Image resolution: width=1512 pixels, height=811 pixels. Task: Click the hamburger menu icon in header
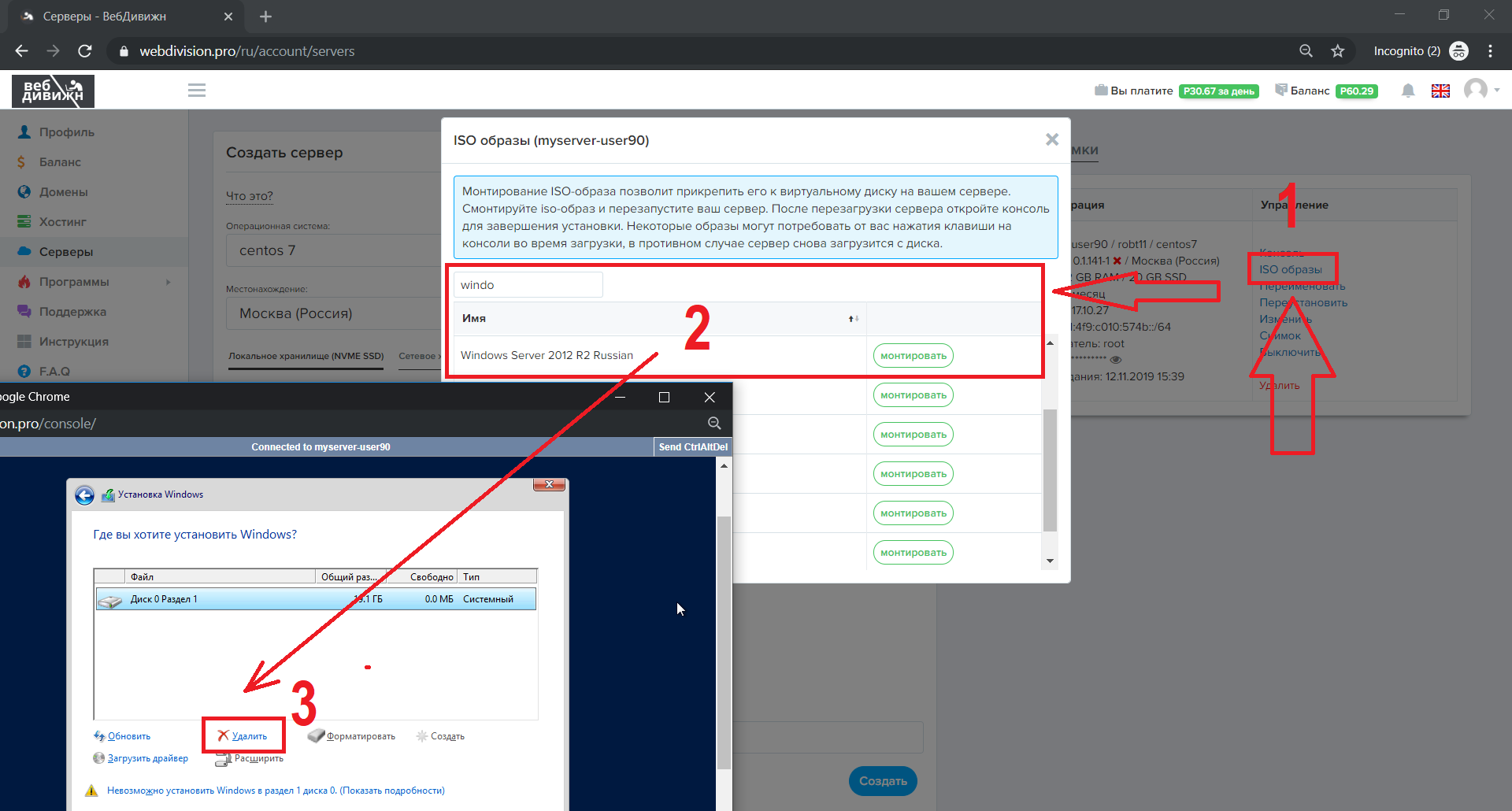pyautogui.click(x=197, y=91)
